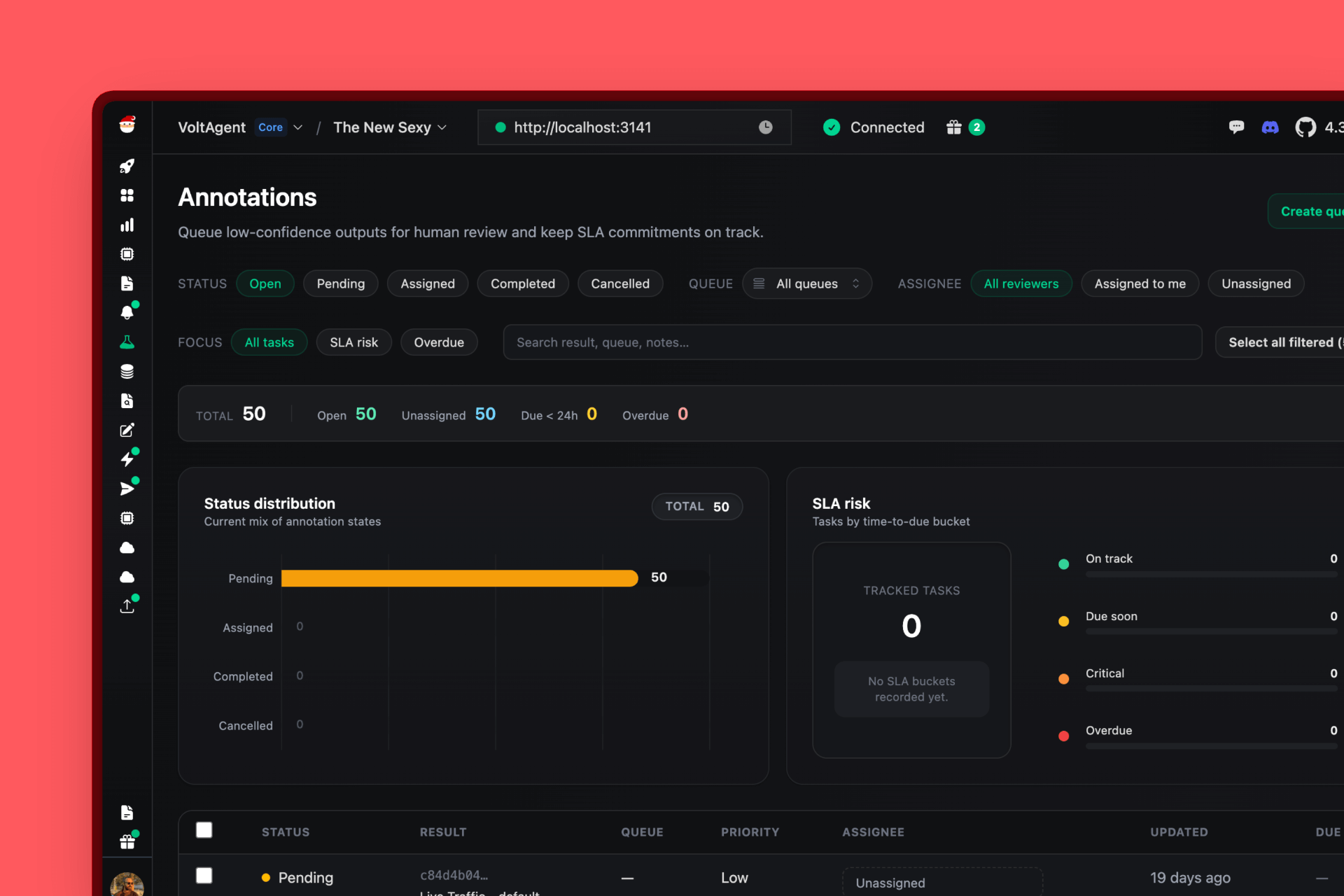Click the GitHub icon in the header
The width and height of the screenshot is (1344, 896).
pyautogui.click(x=1305, y=127)
